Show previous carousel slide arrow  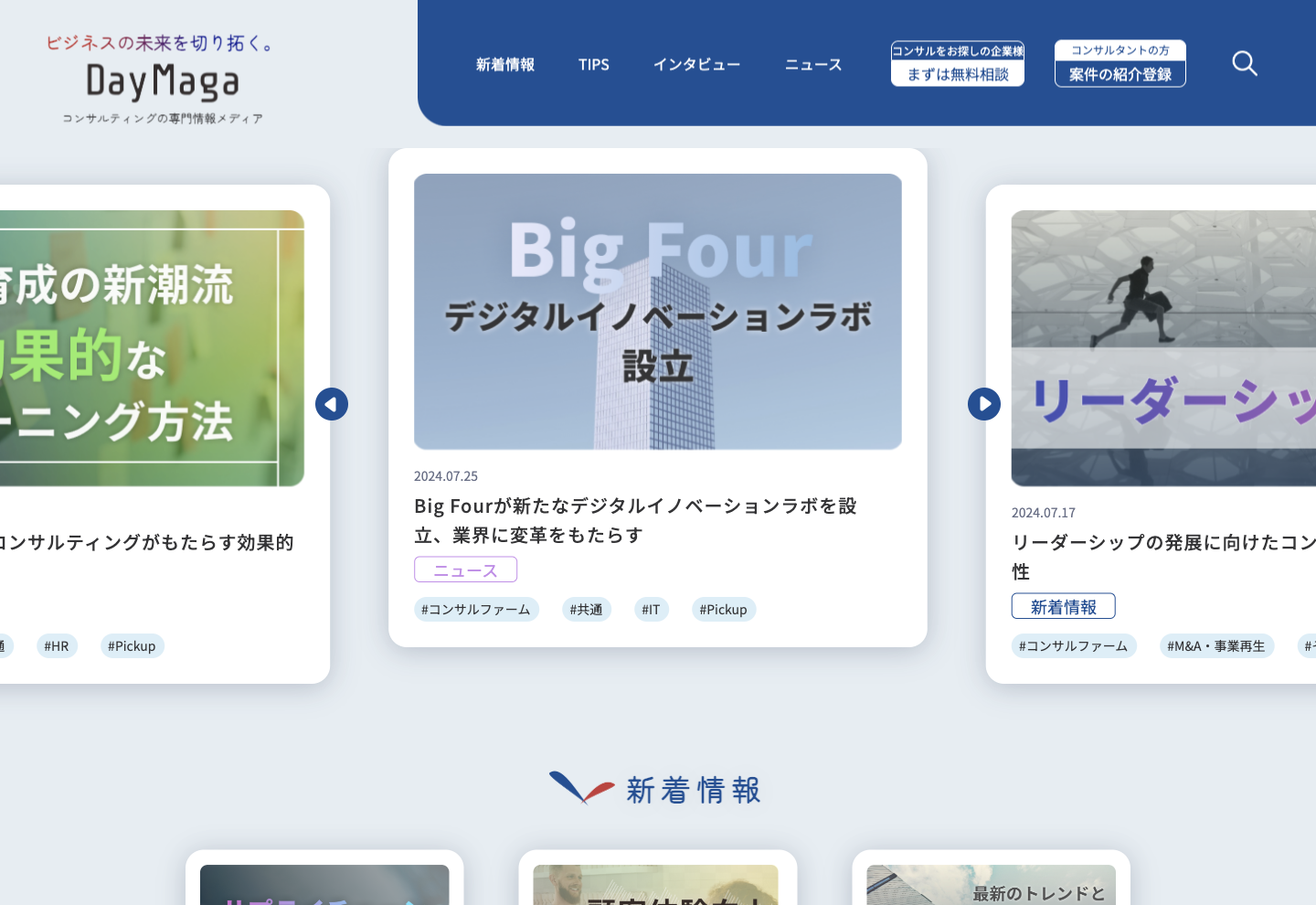point(332,404)
